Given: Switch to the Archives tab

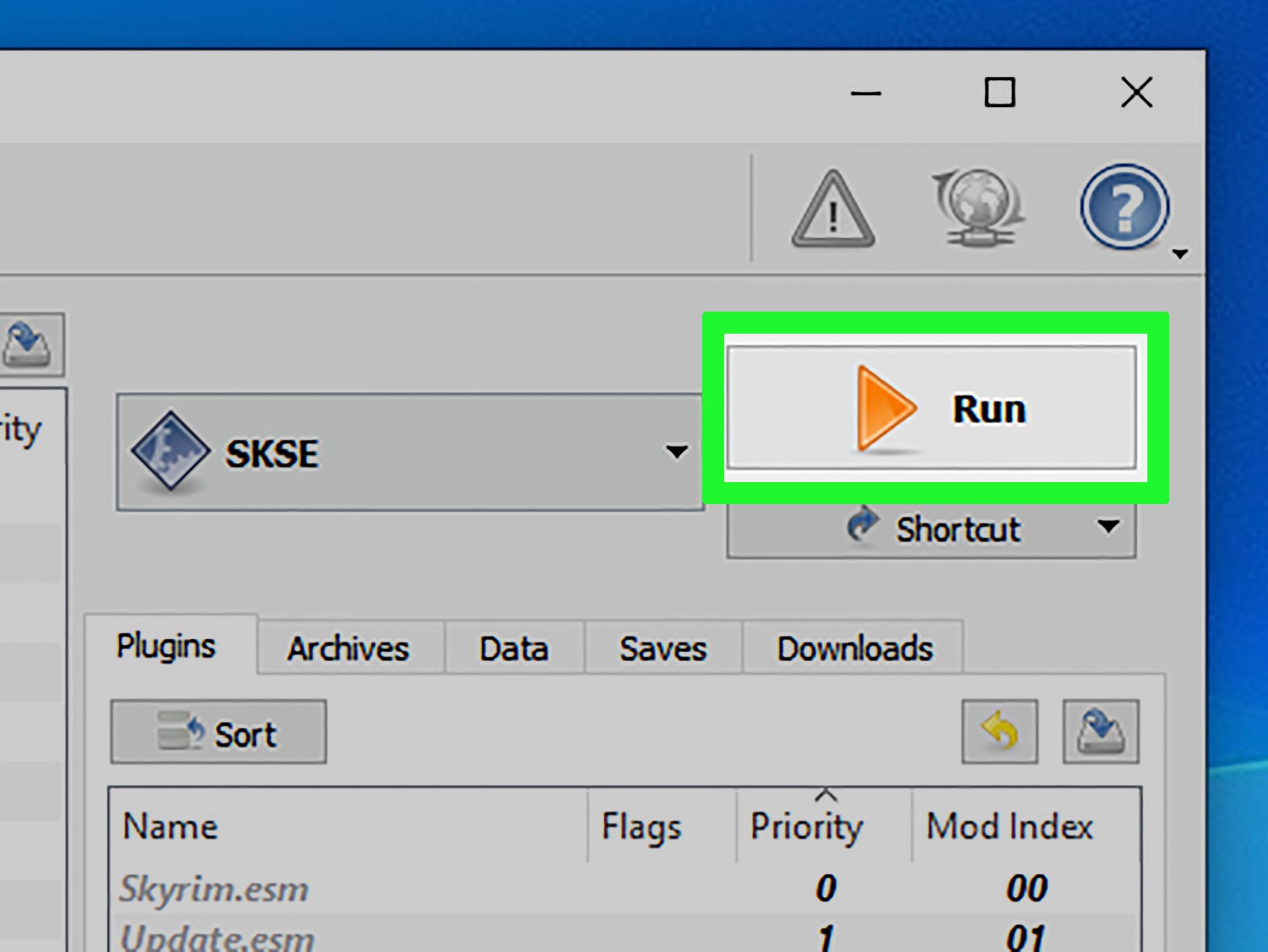Looking at the screenshot, I should click(349, 649).
